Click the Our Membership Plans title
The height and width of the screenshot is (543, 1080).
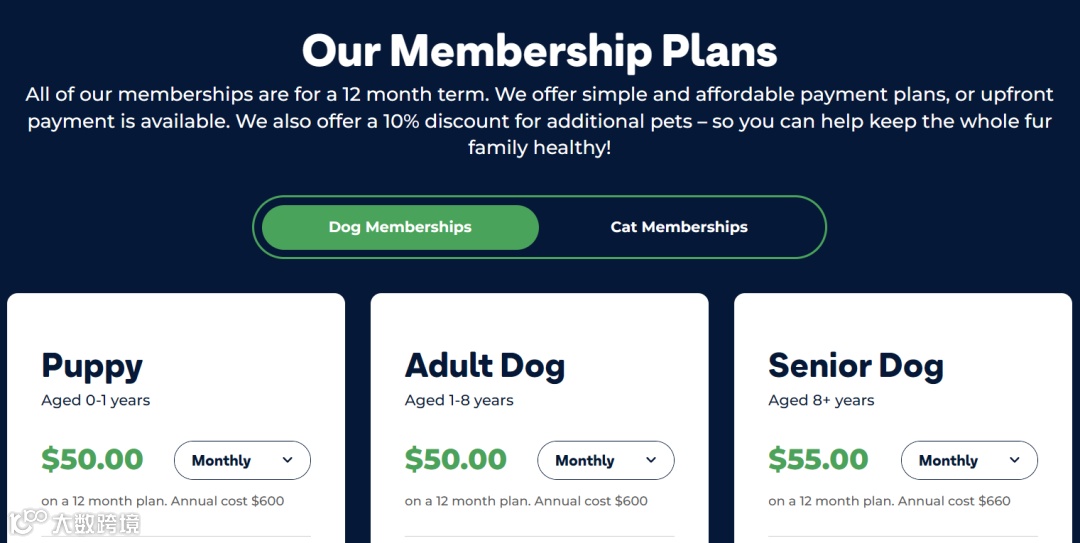coord(540,50)
